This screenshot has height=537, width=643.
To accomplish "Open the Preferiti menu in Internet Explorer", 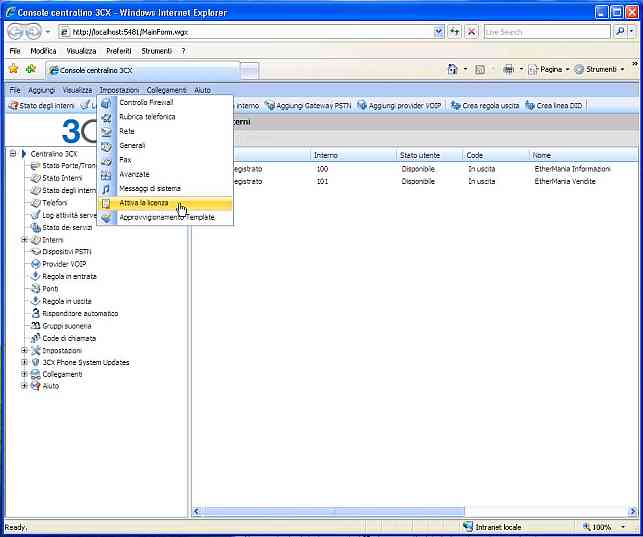I will [x=119, y=51].
